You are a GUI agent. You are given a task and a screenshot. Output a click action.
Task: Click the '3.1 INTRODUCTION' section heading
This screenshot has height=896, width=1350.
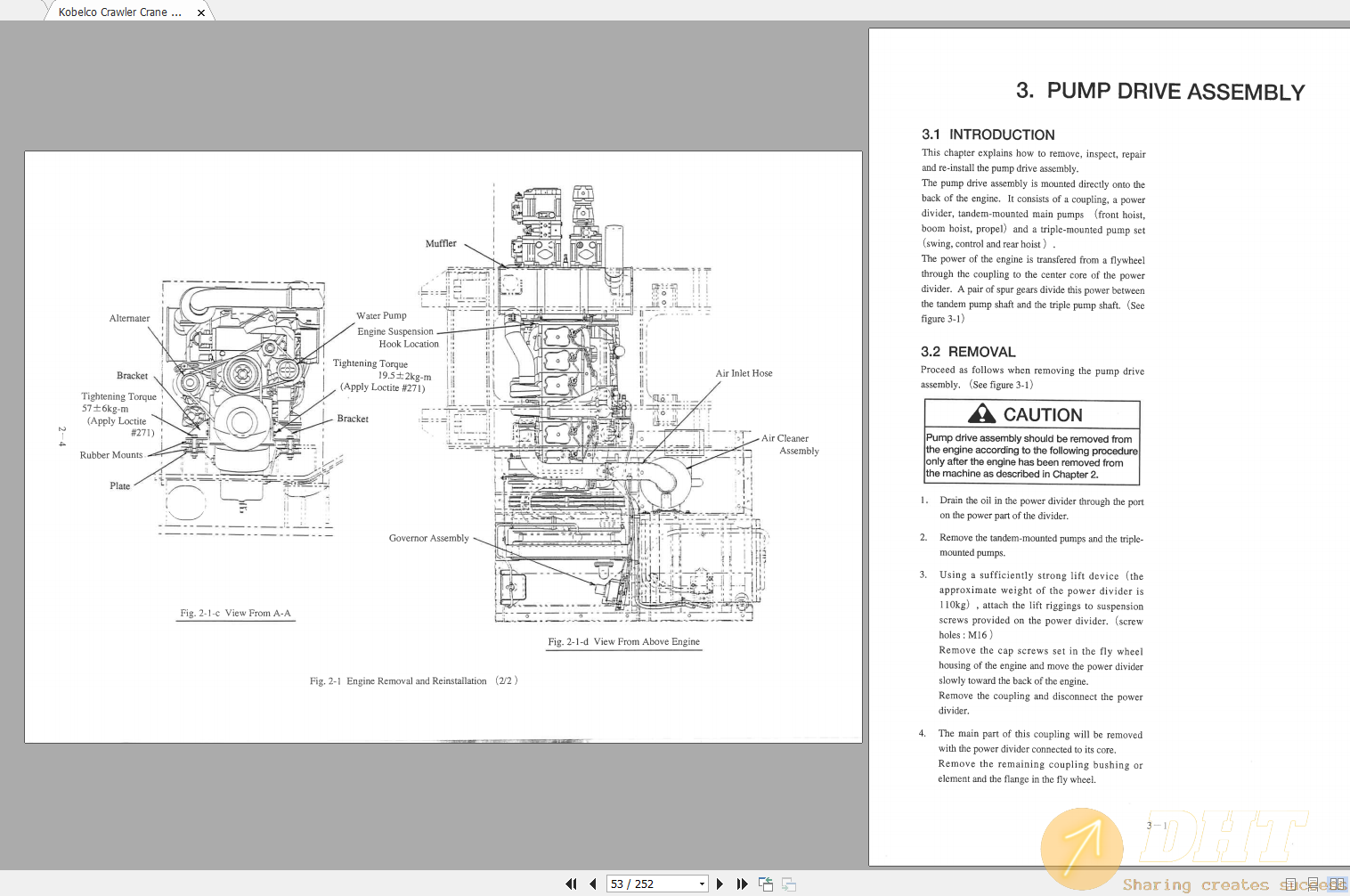pos(988,134)
